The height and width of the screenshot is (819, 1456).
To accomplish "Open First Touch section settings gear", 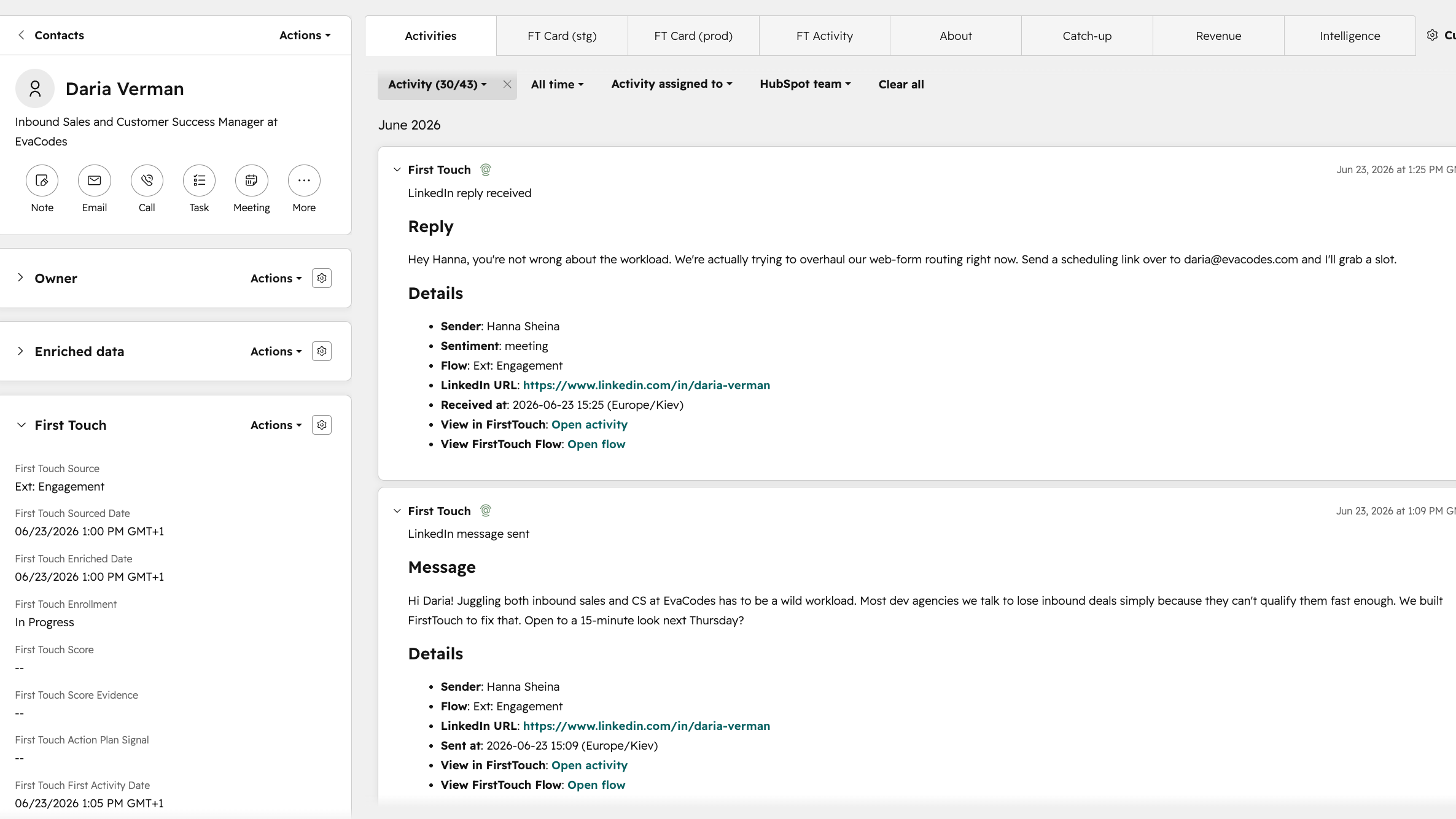I will point(322,425).
